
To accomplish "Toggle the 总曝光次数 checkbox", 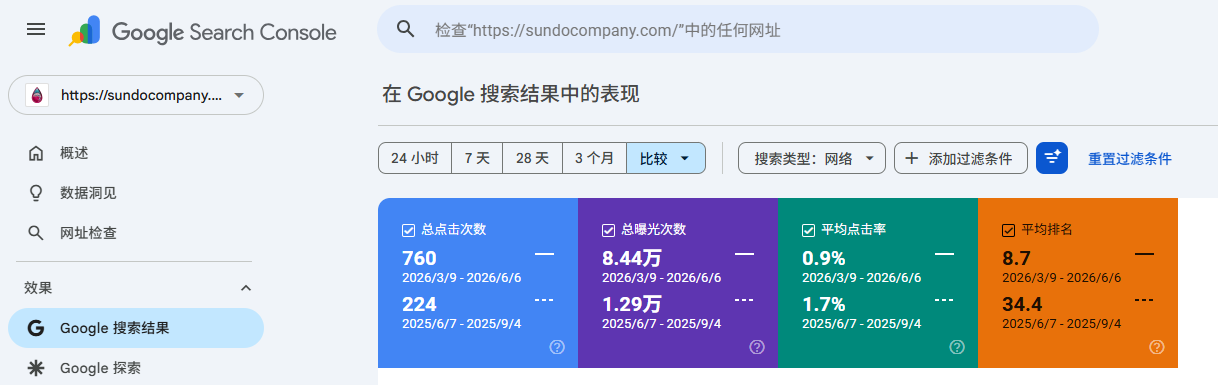I will (x=608, y=230).
